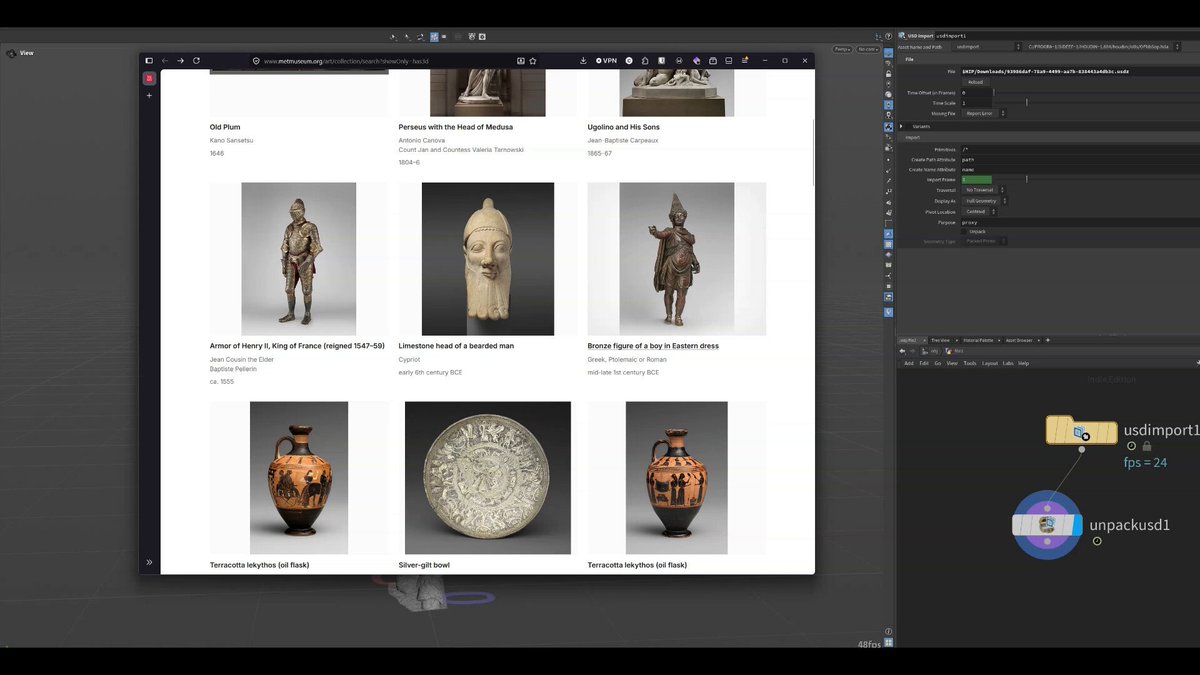Enable the Unpack checkbox

click(964, 231)
